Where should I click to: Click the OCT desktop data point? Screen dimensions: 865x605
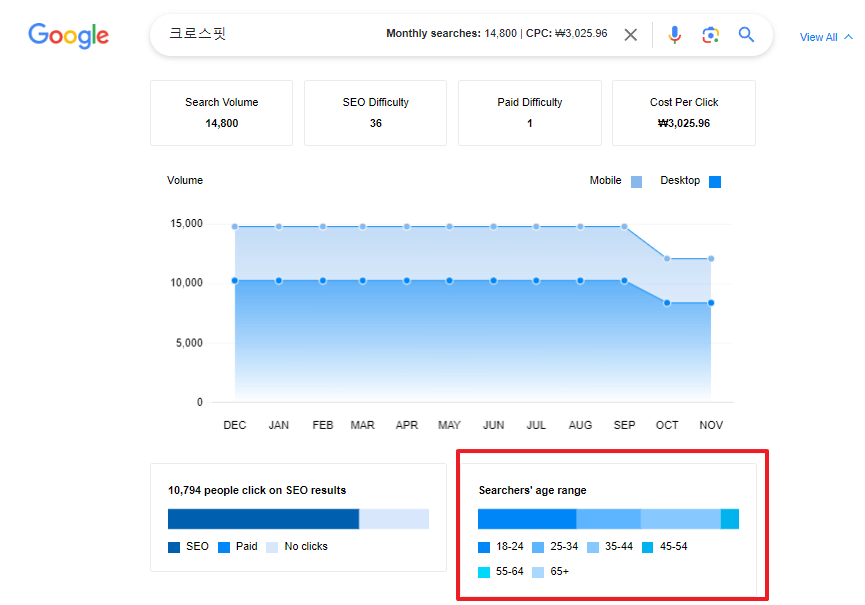pyautogui.click(x=667, y=303)
